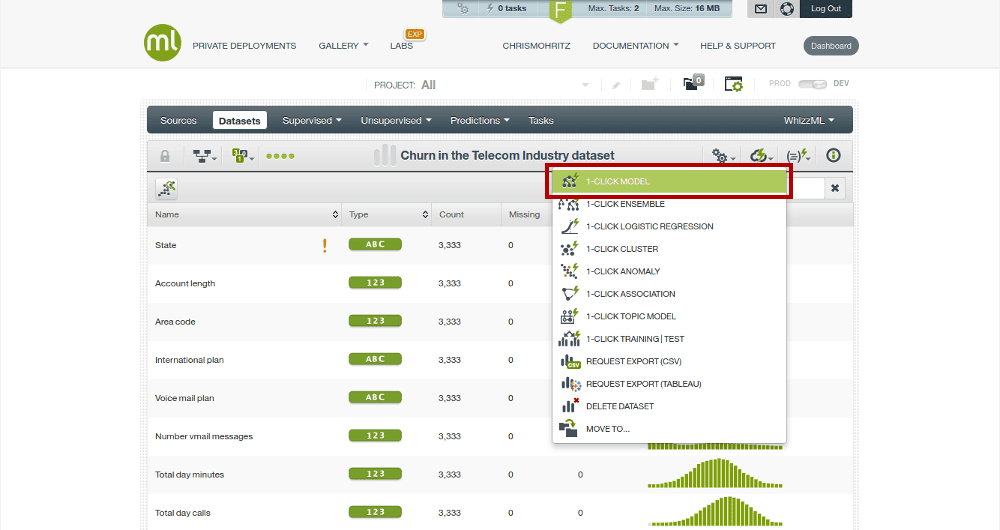Click the BigML logo
Image resolution: width=1000 pixels, height=530 pixels.
[163, 43]
